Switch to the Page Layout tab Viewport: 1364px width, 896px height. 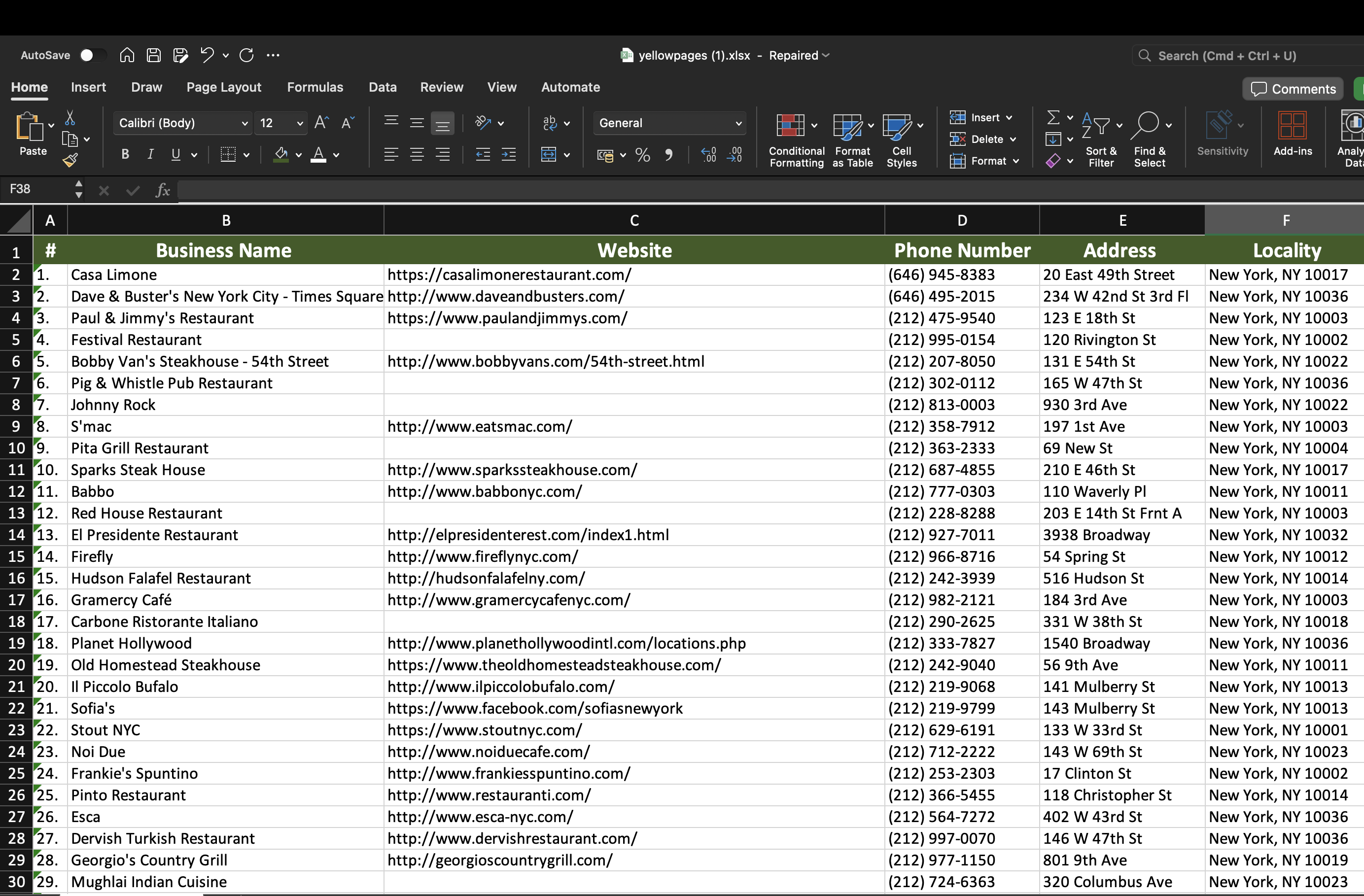point(223,87)
